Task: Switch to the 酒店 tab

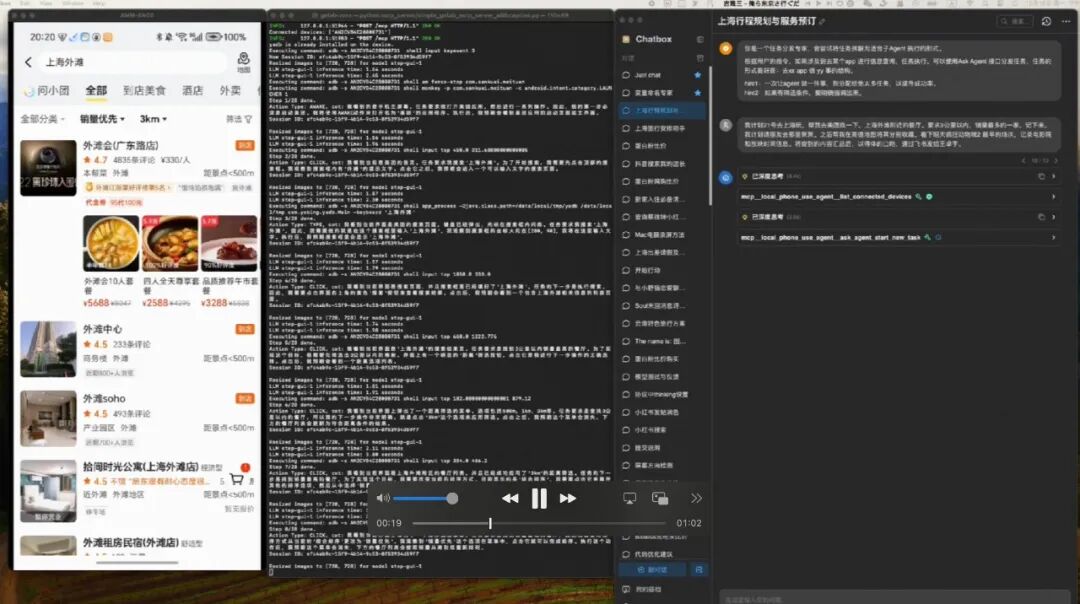Action: (192, 90)
